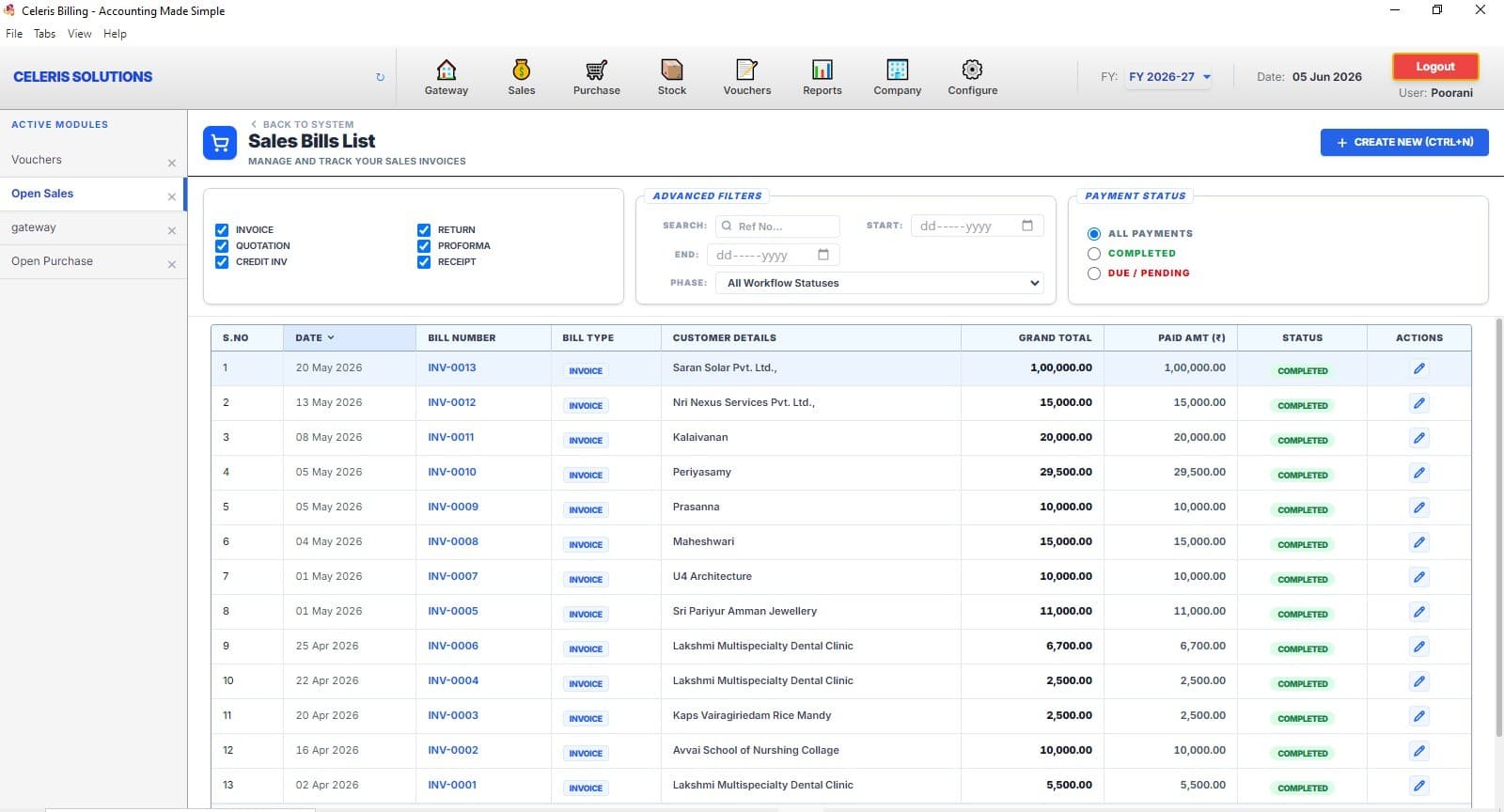
Task: Edit invoice INV-0007 with pencil icon
Action: [x=1419, y=577]
